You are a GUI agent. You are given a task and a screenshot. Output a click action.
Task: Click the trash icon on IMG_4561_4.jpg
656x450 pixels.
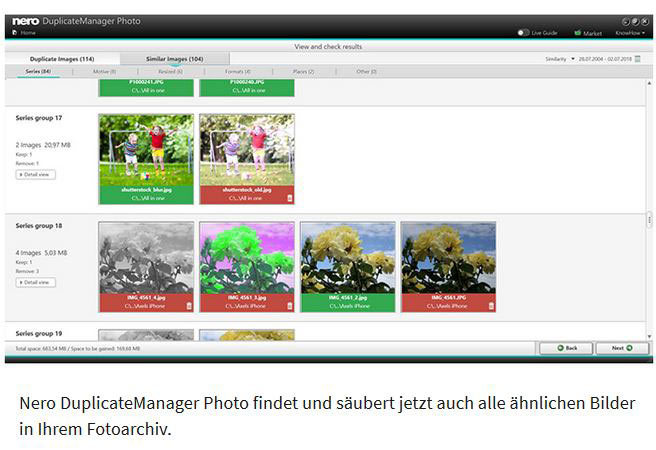click(189, 306)
